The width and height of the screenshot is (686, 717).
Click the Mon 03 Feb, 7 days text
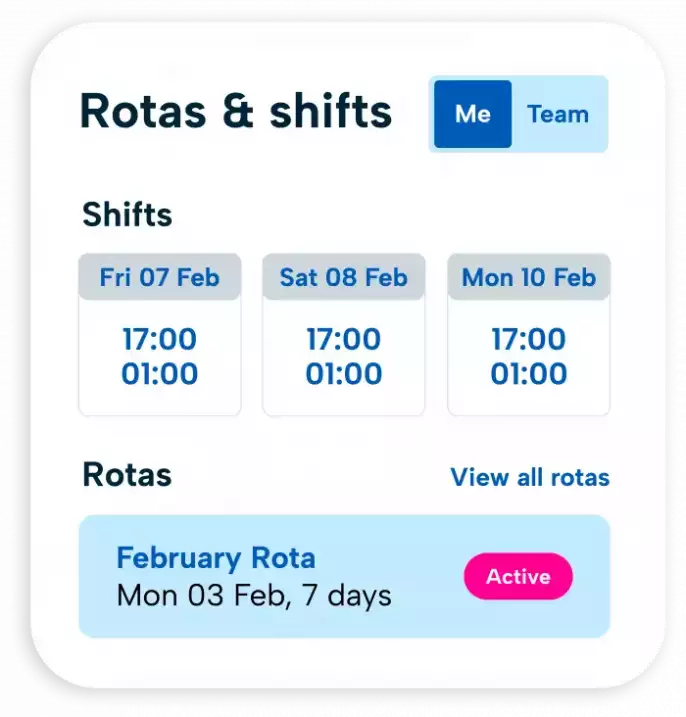(254, 596)
